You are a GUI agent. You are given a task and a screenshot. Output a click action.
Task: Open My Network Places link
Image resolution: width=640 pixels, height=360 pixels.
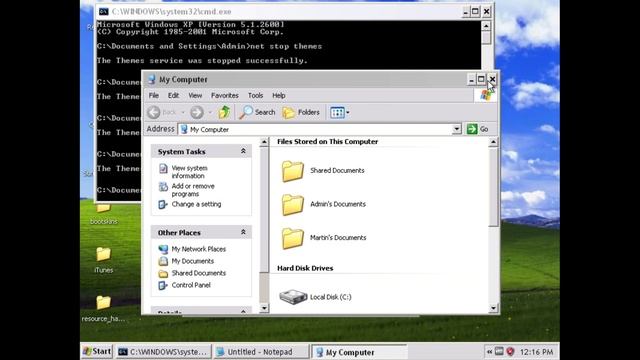[x=198, y=249]
